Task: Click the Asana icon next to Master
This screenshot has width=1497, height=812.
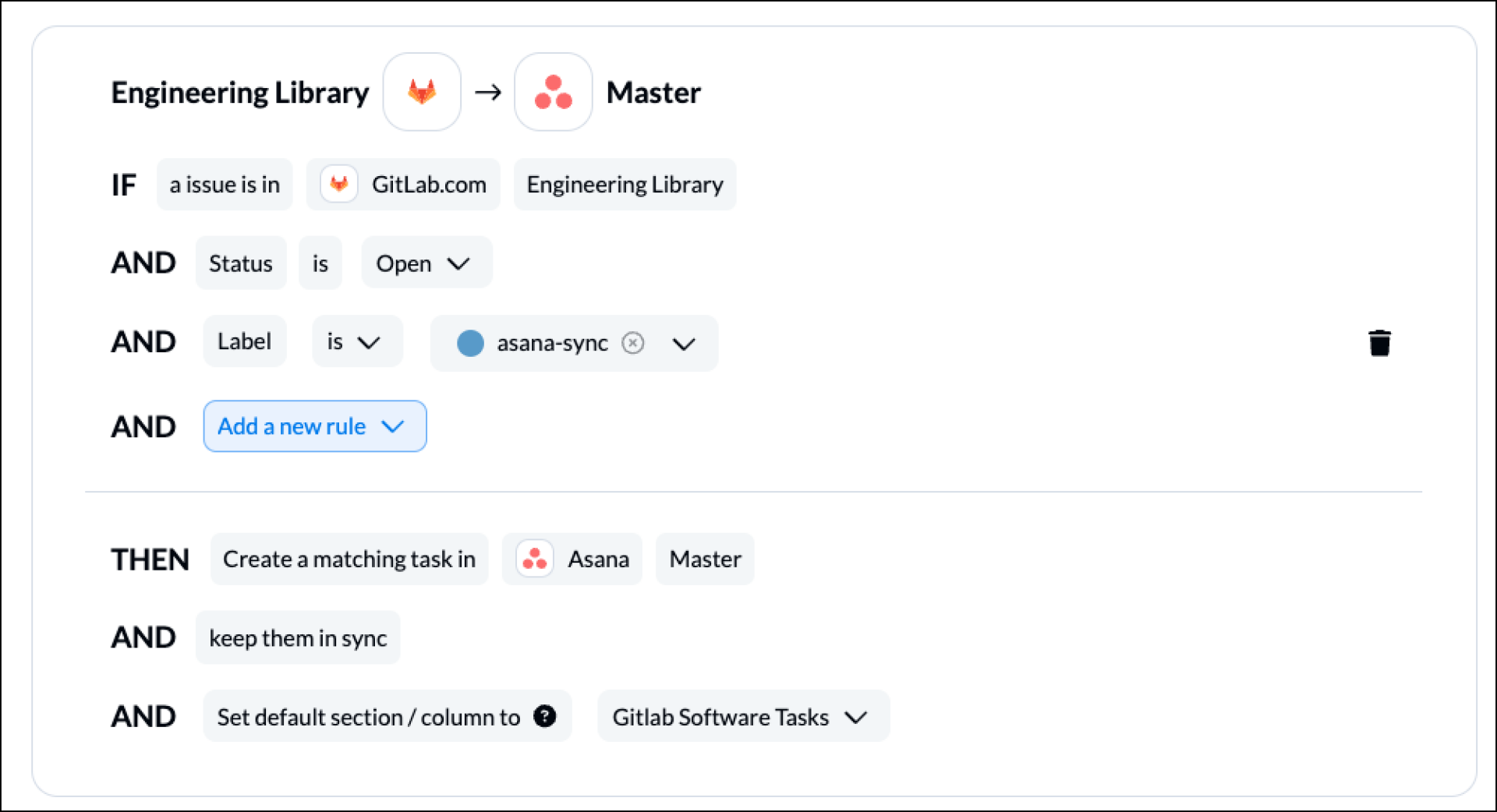Action: pyautogui.click(x=554, y=91)
